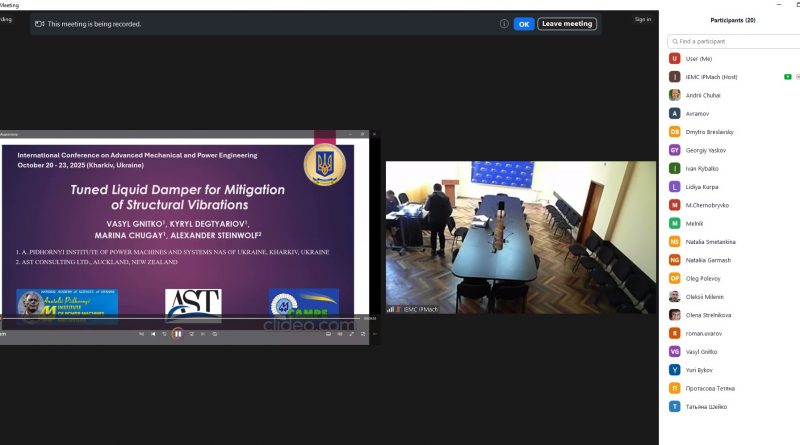Click the screen share icon next to IEMC IPMach
This screenshot has width=800, height=445.
[x=788, y=76]
